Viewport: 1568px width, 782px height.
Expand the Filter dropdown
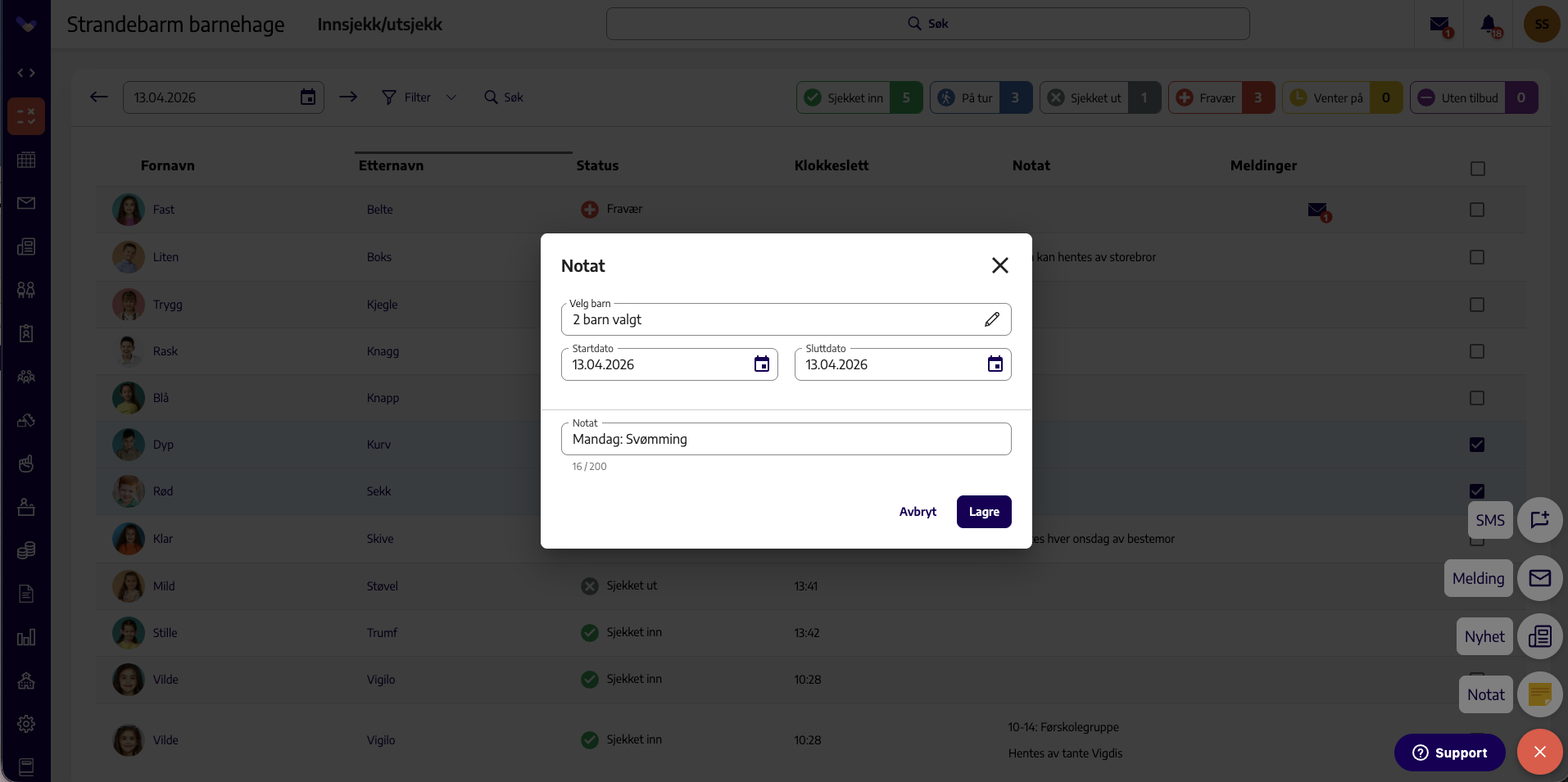pos(419,97)
